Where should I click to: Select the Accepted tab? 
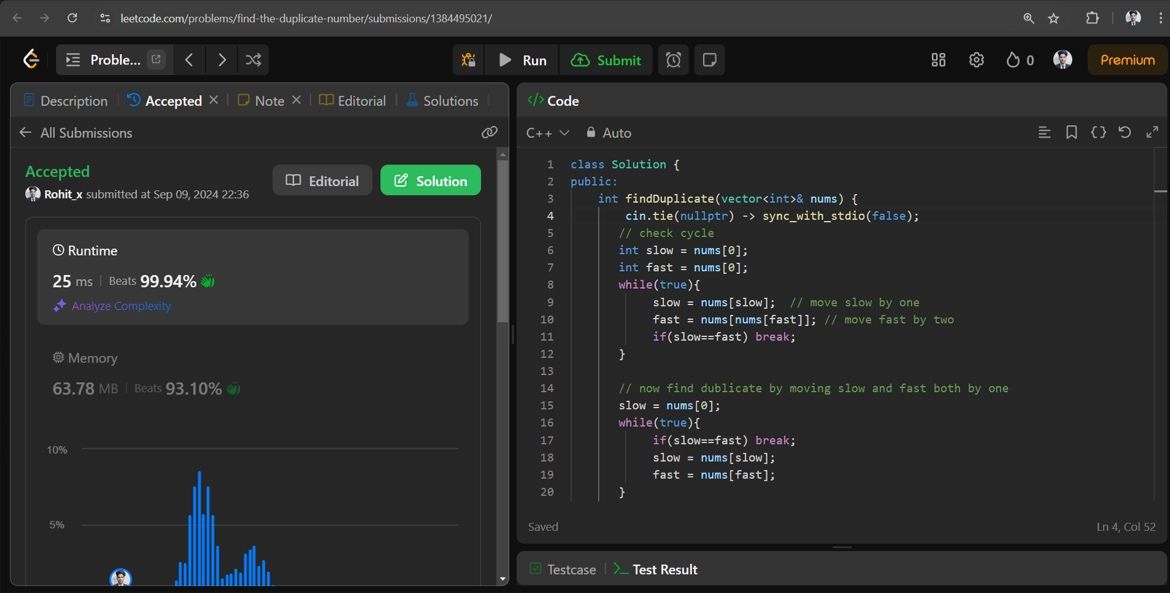click(164, 101)
